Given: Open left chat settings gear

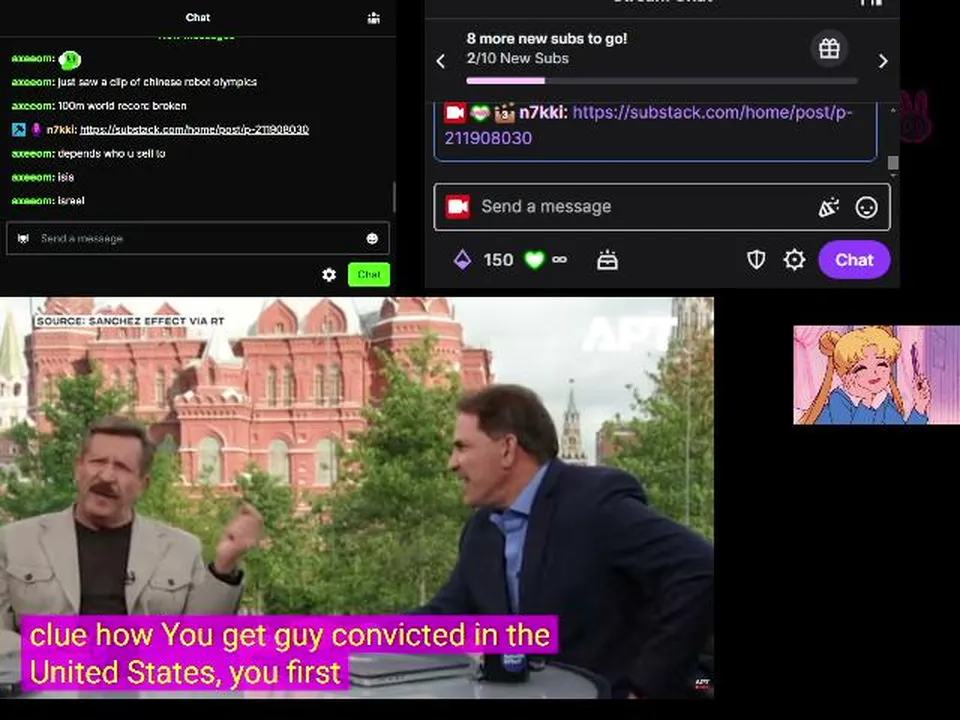Looking at the screenshot, I should (x=329, y=275).
